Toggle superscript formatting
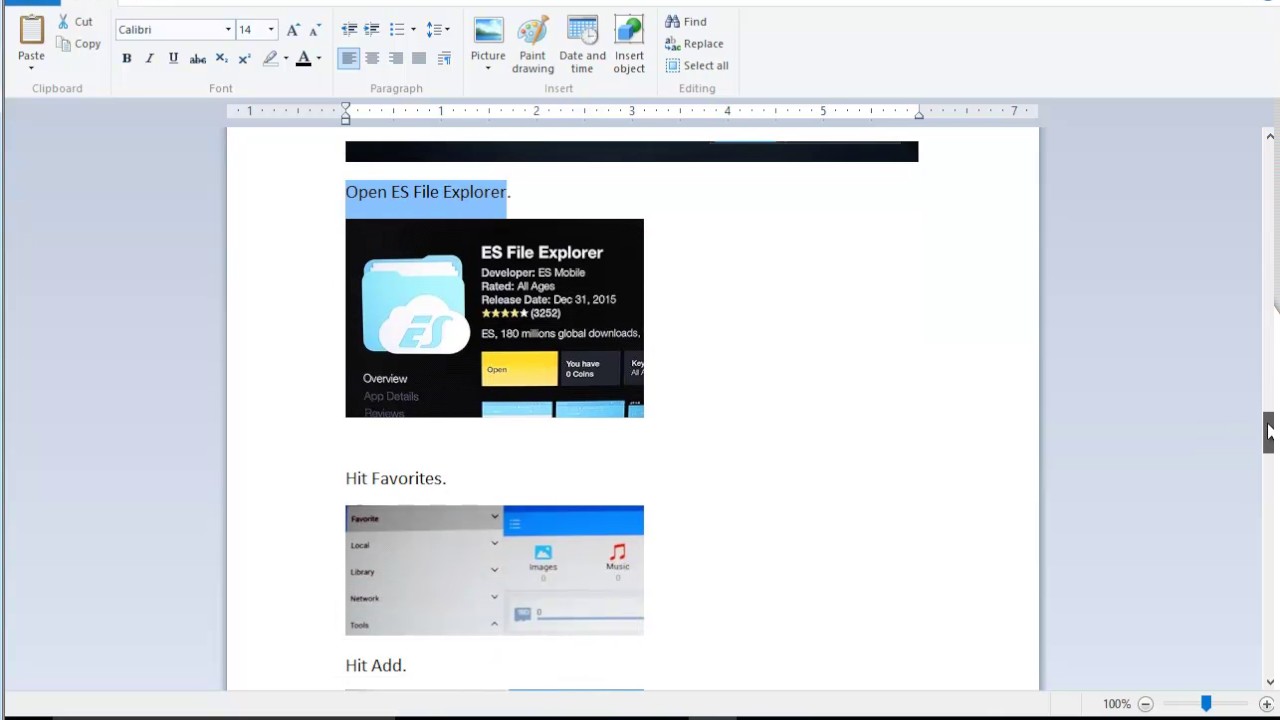This screenshot has width=1280, height=720. click(x=244, y=59)
